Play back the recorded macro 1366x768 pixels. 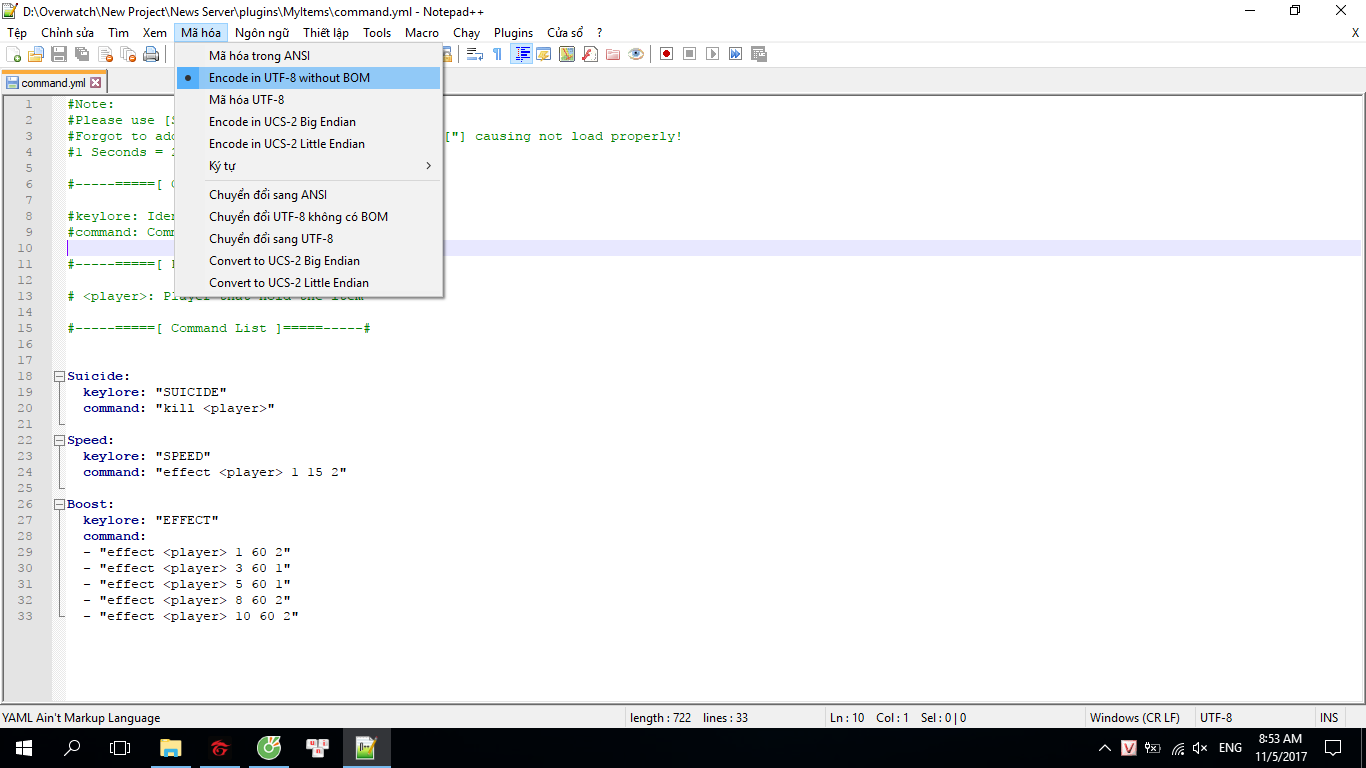[712, 54]
